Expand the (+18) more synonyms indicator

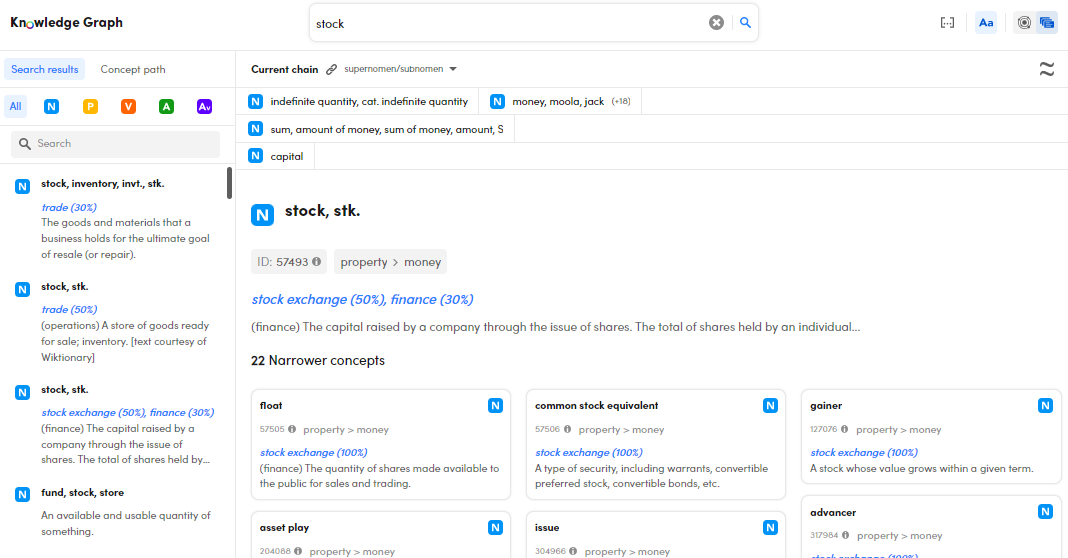[621, 102]
